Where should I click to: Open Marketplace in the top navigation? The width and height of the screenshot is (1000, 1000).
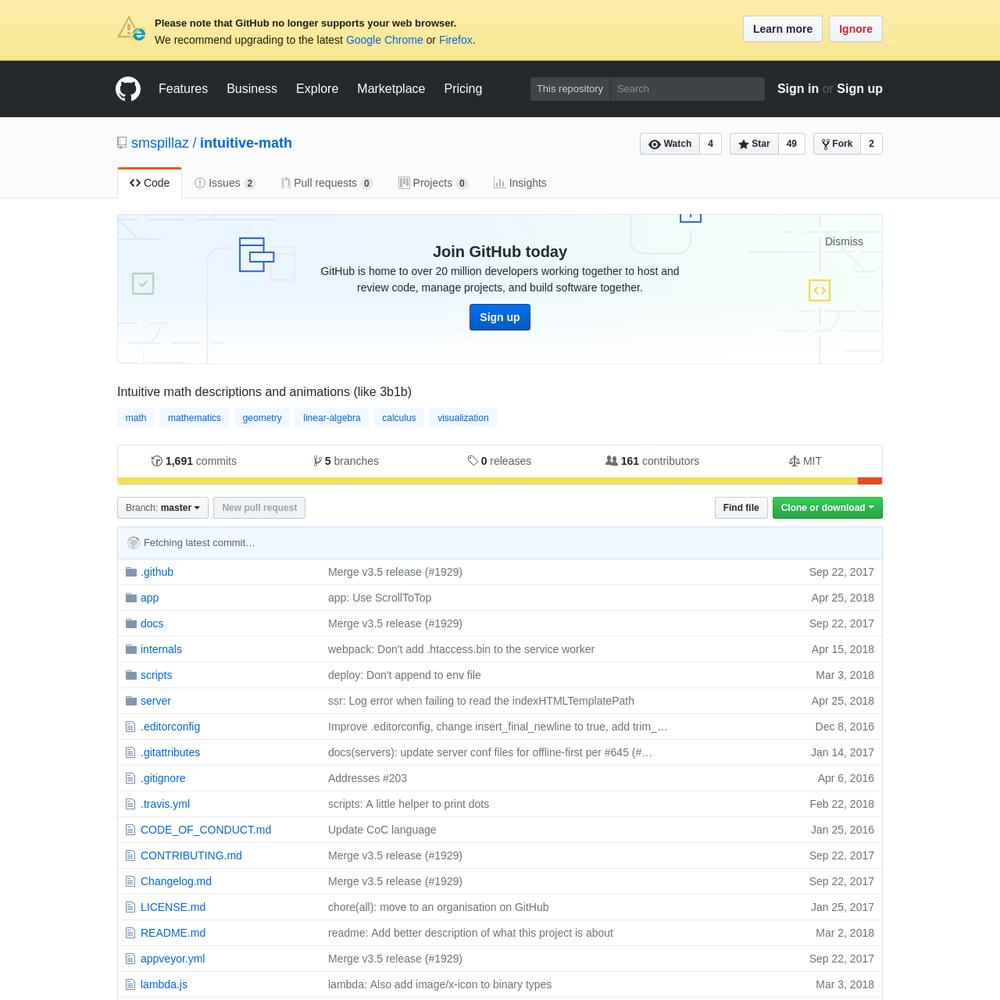point(391,89)
